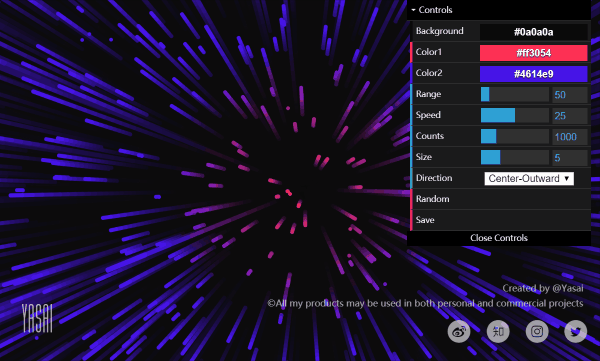Click the copyright notice about personal and commercial projects
The width and height of the screenshot is (600, 361).
point(425,304)
